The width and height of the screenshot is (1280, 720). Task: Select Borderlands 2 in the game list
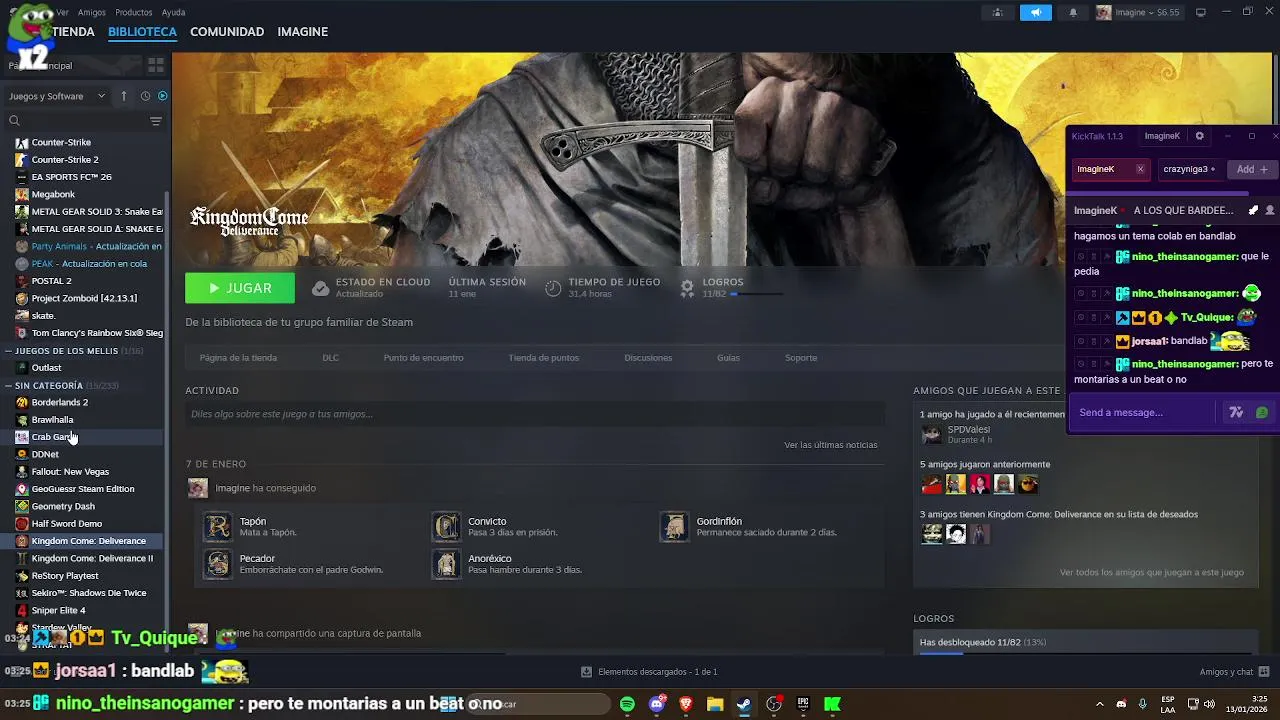click(x=59, y=402)
